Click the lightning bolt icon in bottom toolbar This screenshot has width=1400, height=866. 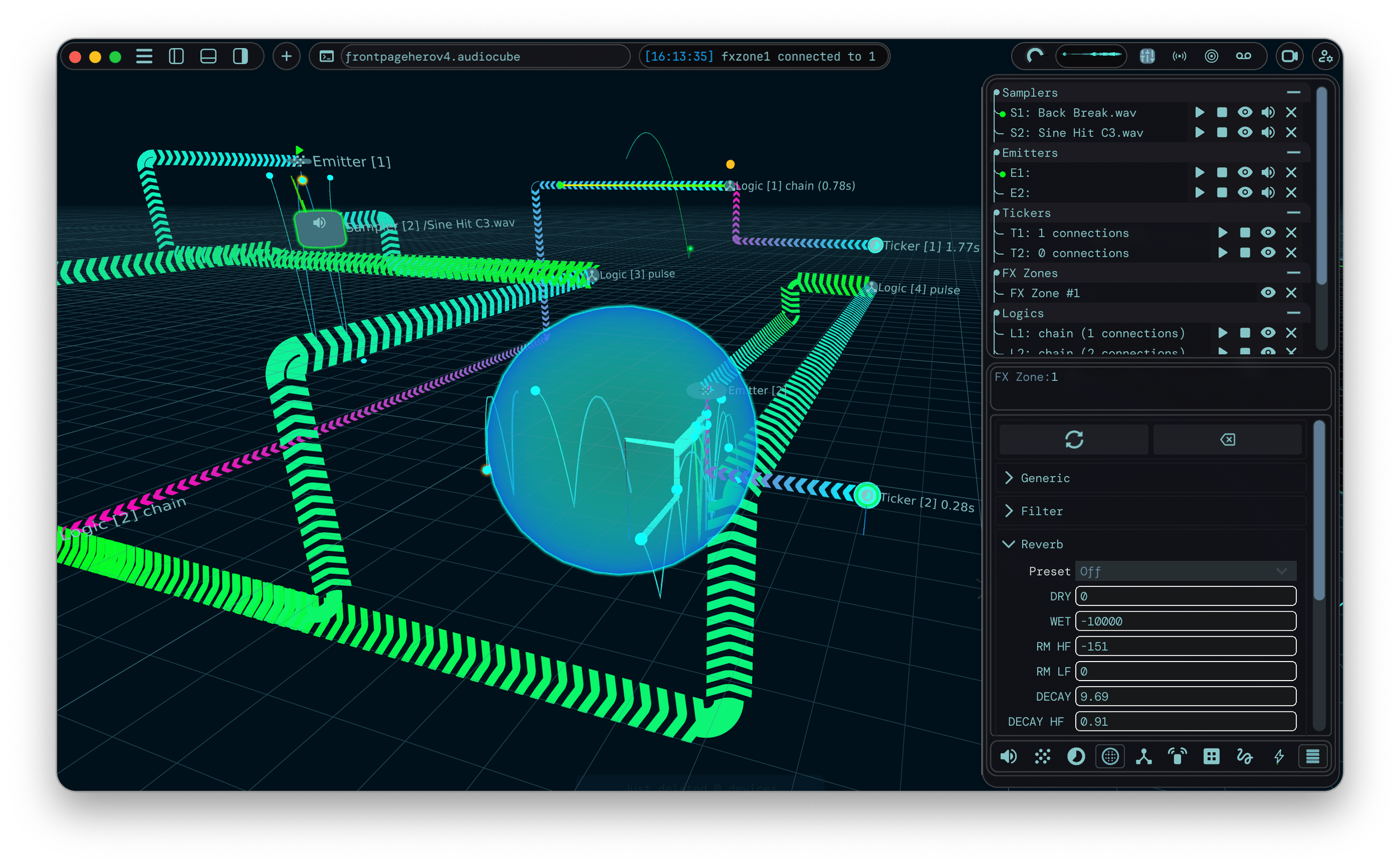point(1280,756)
